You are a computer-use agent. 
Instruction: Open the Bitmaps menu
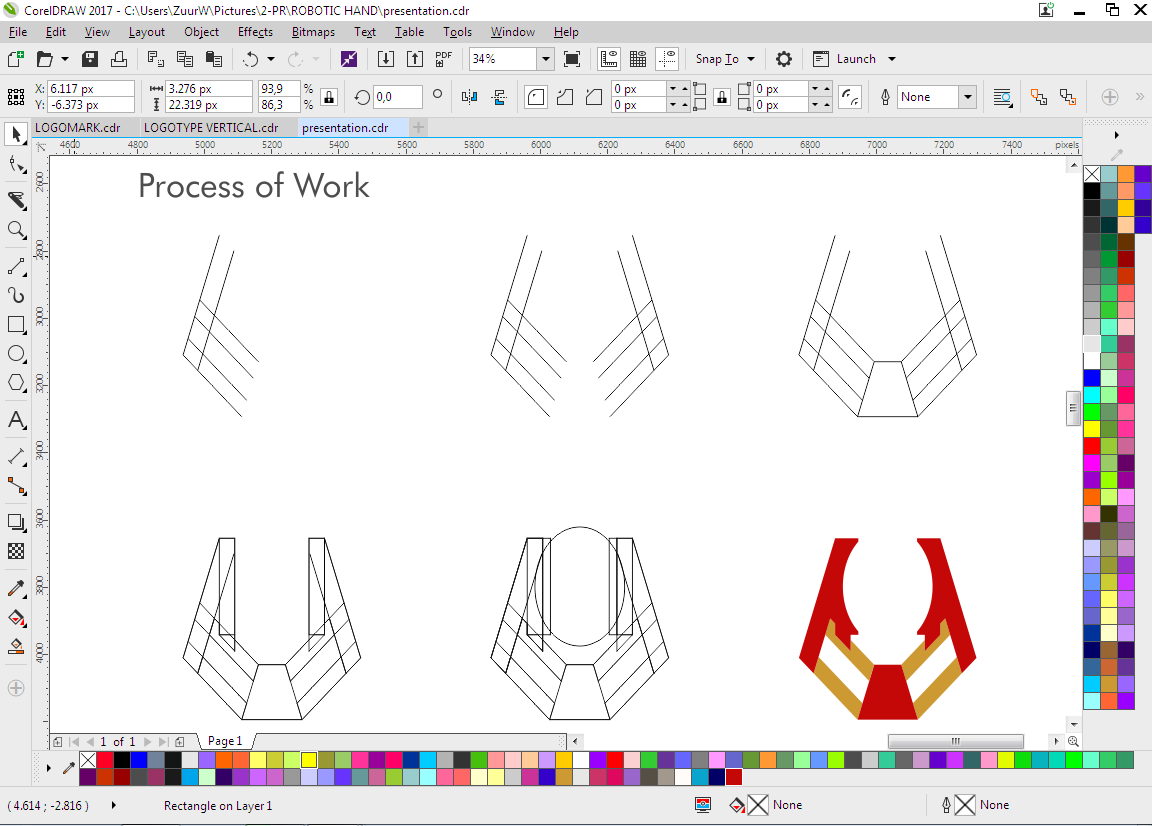click(313, 32)
